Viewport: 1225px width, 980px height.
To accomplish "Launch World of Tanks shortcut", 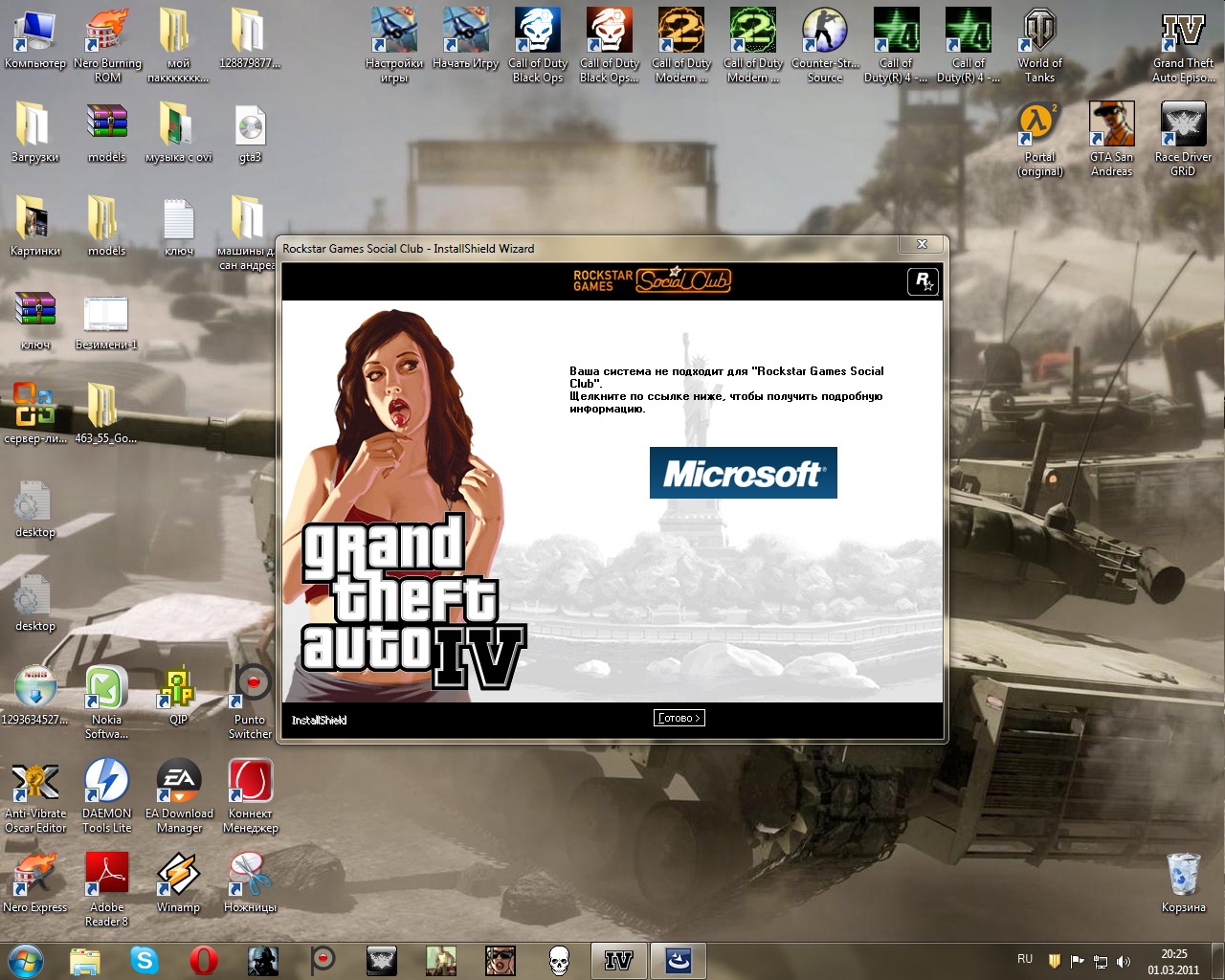I will [1040, 44].
